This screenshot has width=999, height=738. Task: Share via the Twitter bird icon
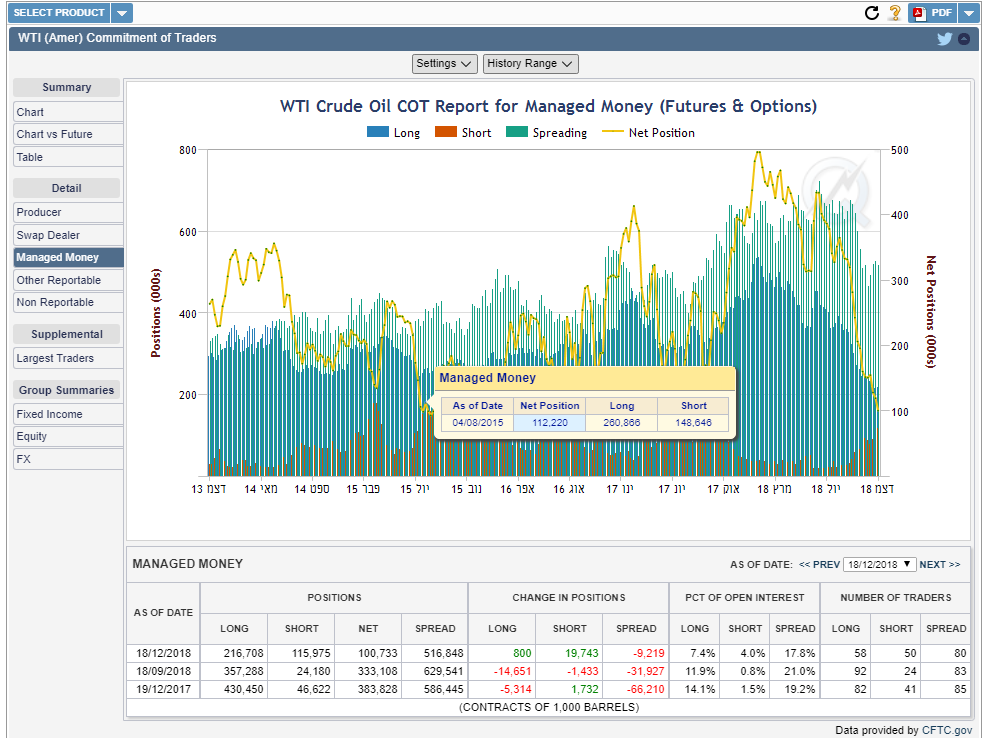[944, 39]
